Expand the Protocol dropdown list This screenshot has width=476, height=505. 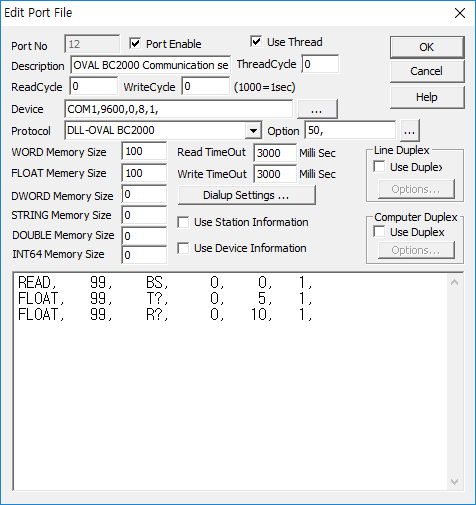point(253,130)
